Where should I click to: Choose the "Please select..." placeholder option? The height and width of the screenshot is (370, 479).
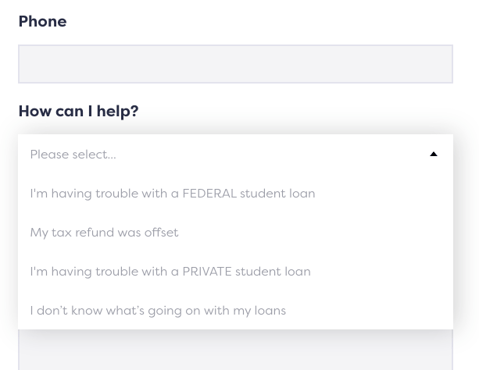click(x=235, y=154)
